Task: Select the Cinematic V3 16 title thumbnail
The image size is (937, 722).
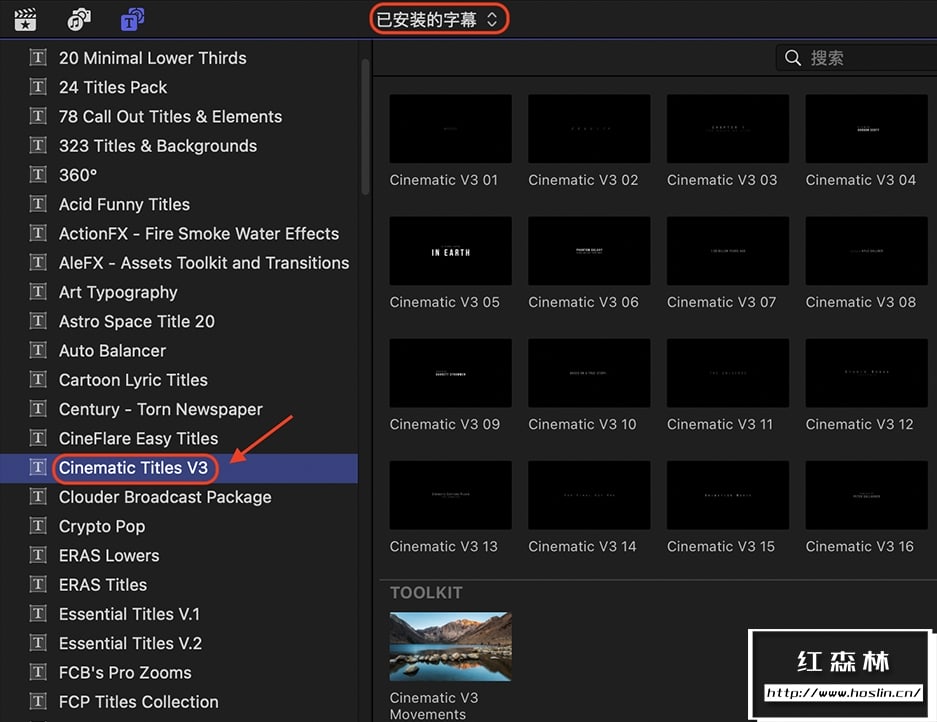Action: click(x=866, y=495)
